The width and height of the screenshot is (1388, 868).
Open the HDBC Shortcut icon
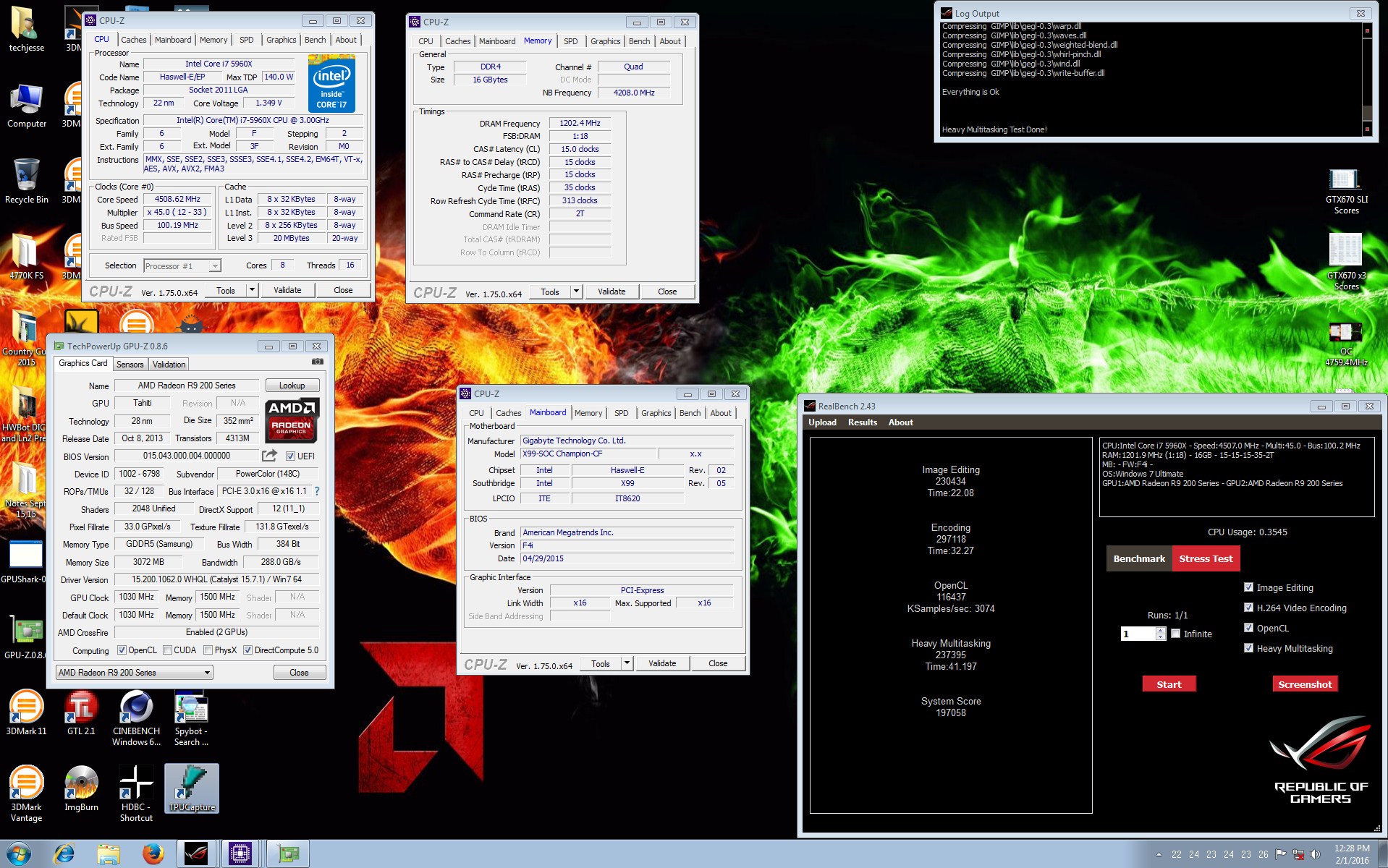tap(136, 793)
